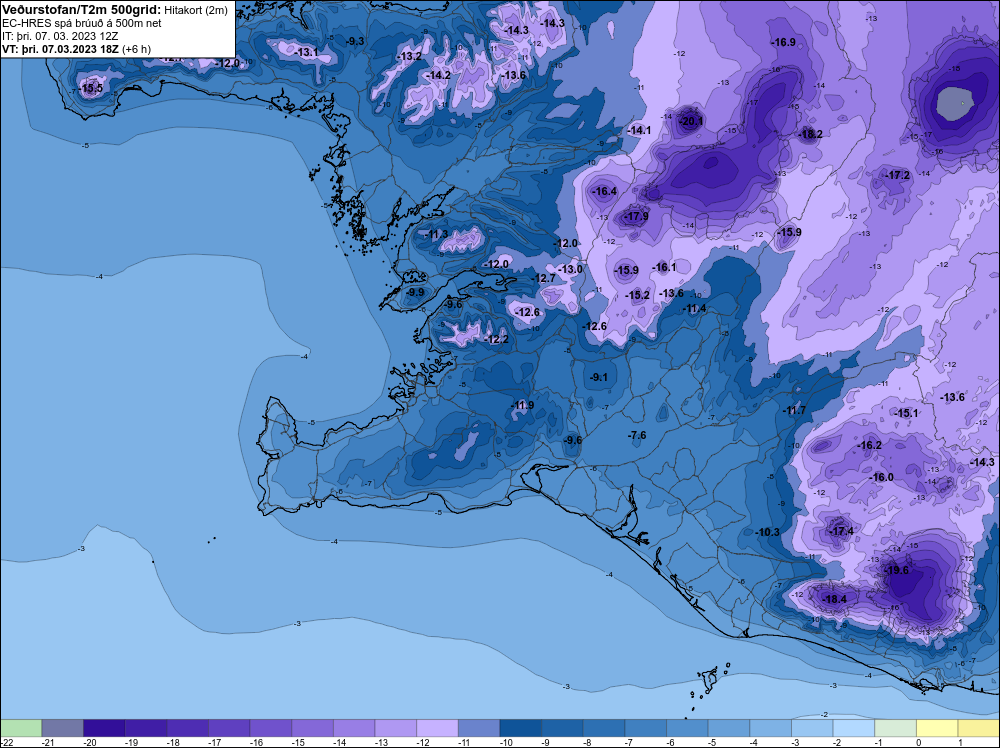Pick the lavender legend swatch above -12
This screenshot has height=748, width=1000.
coord(438,728)
